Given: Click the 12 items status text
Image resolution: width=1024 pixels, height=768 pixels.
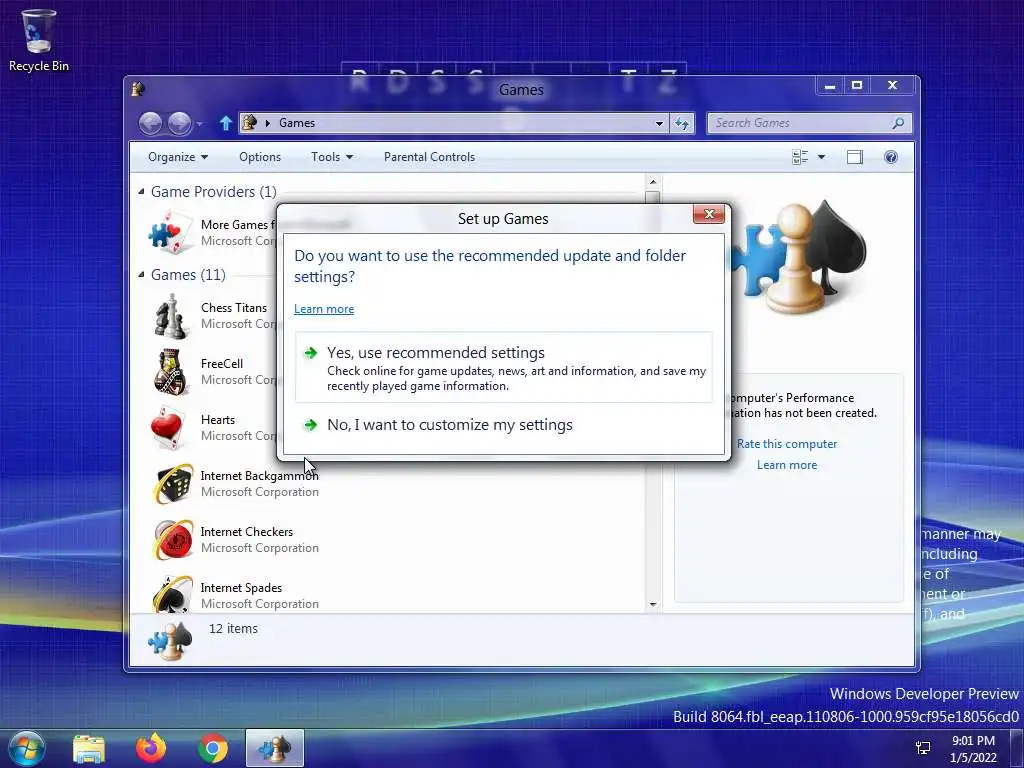Looking at the screenshot, I should 233,628.
